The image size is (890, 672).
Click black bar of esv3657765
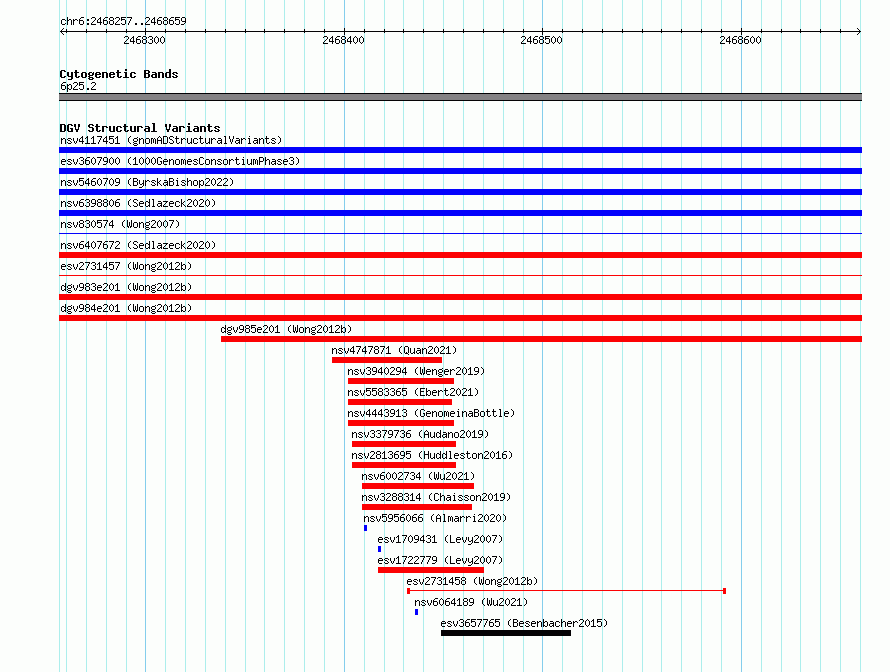506,633
